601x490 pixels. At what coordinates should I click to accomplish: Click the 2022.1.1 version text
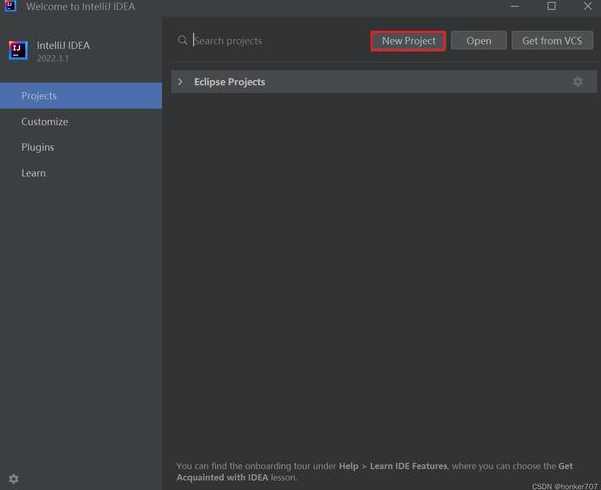pyautogui.click(x=53, y=59)
